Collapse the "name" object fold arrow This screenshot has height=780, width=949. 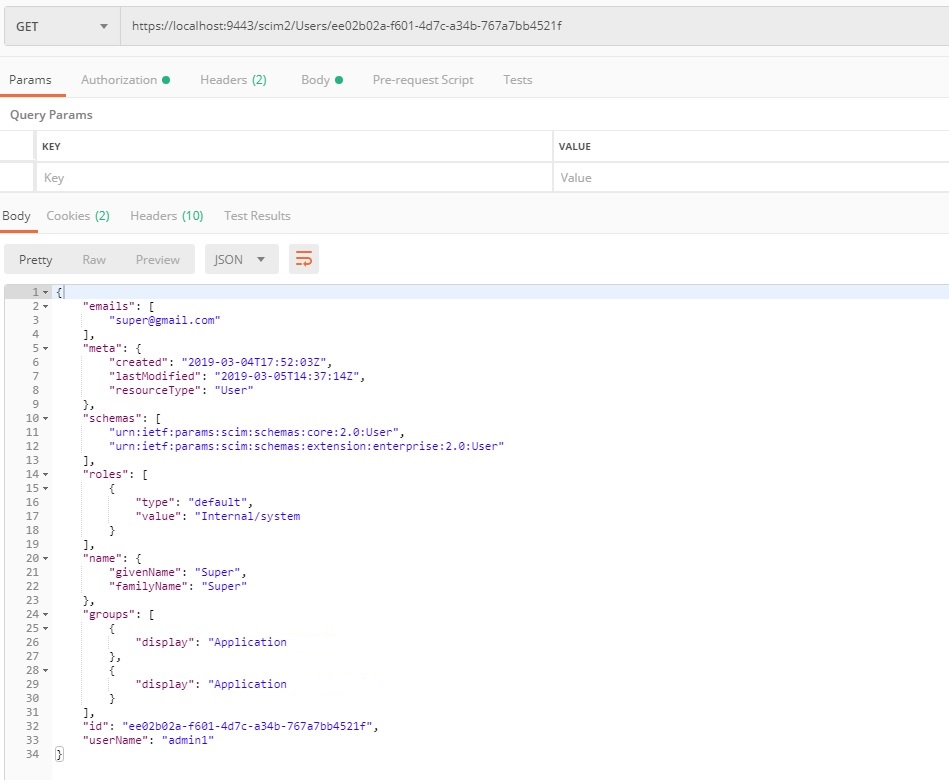click(45, 558)
